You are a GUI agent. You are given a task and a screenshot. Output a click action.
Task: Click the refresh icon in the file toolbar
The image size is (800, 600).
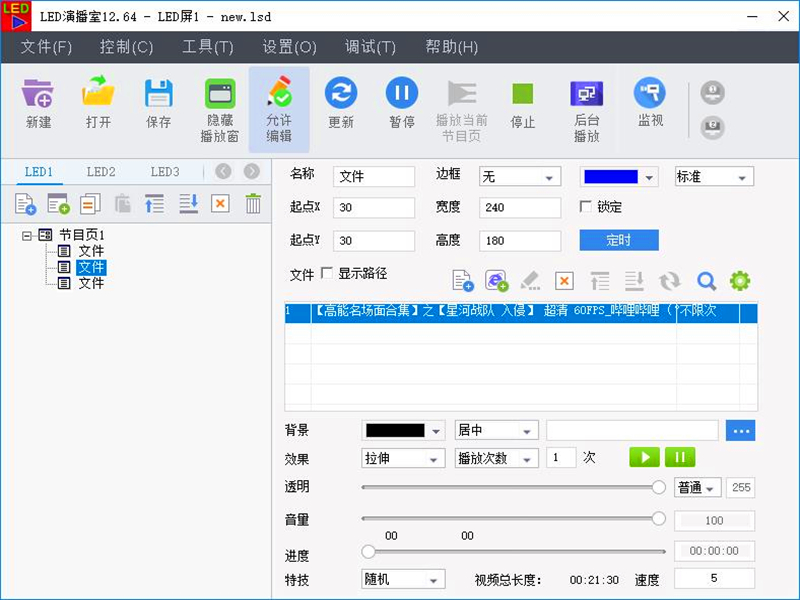tap(669, 281)
